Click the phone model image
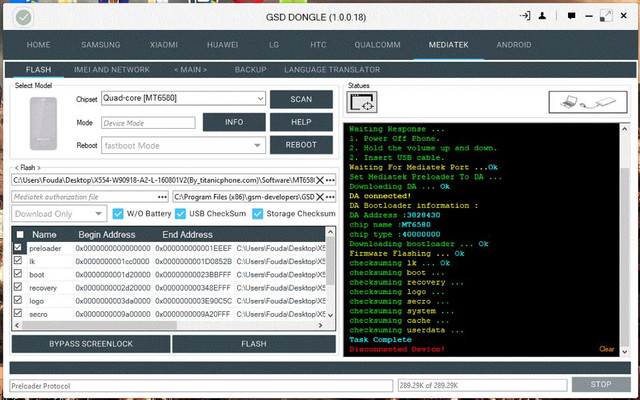Viewport: 640px width, 400px height. pos(43,124)
